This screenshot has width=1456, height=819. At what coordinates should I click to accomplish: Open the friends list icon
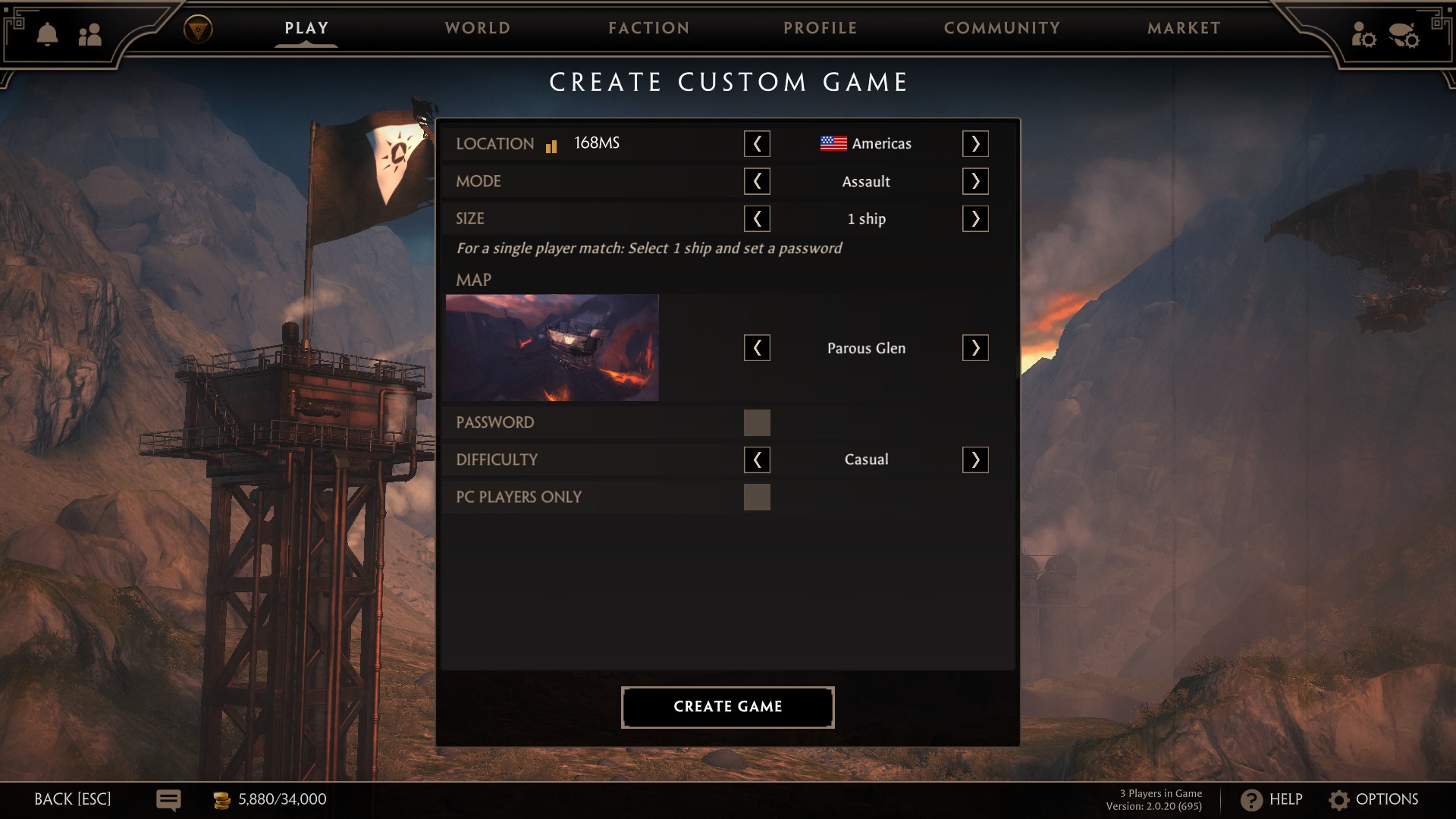click(x=90, y=34)
